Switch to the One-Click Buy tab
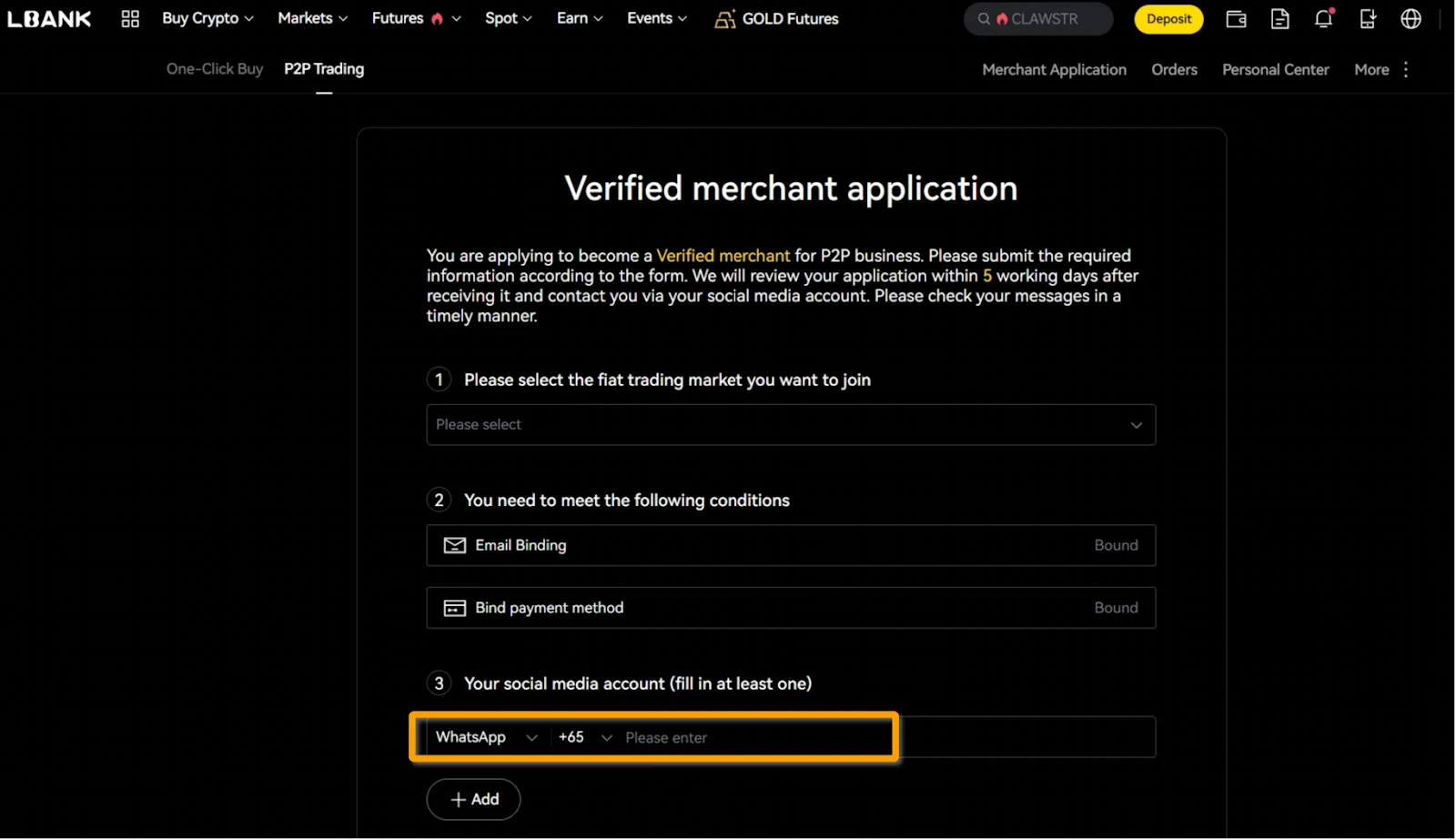The width and height of the screenshot is (1456, 840). tap(215, 69)
